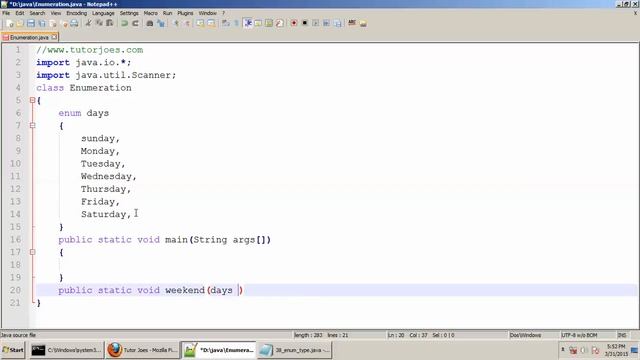Toggle synchronized horizontal scrolling icon

[x=211, y=23]
